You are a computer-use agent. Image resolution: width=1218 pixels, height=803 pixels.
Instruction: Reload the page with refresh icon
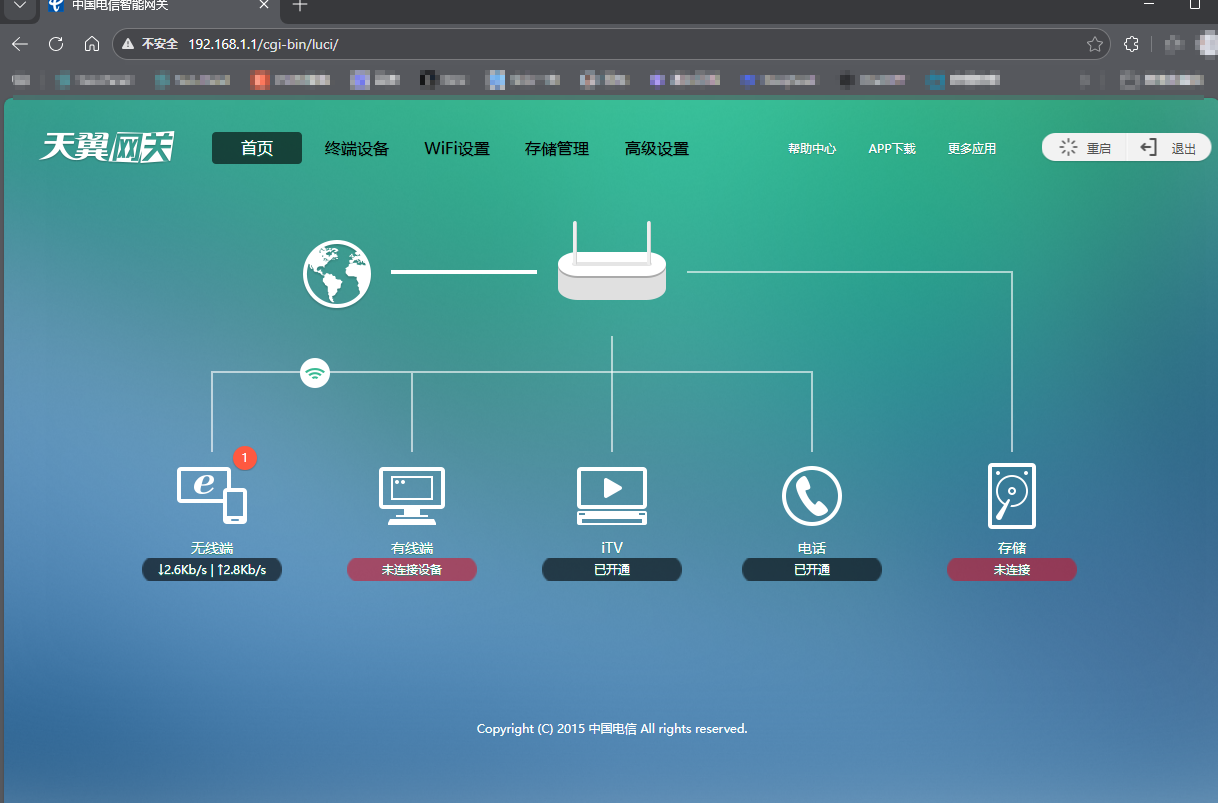pos(56,44)
